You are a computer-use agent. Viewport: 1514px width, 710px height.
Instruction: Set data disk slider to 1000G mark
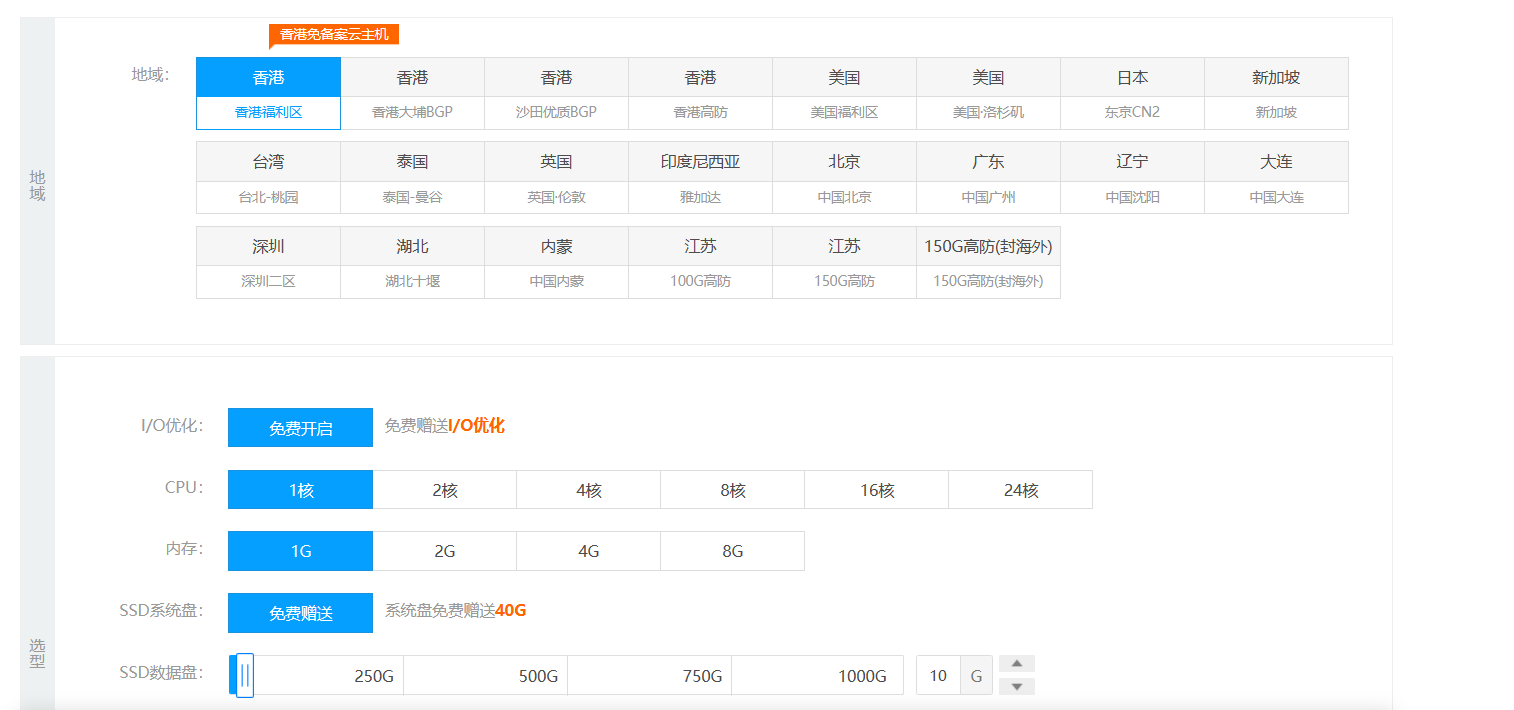pos(862,676)
